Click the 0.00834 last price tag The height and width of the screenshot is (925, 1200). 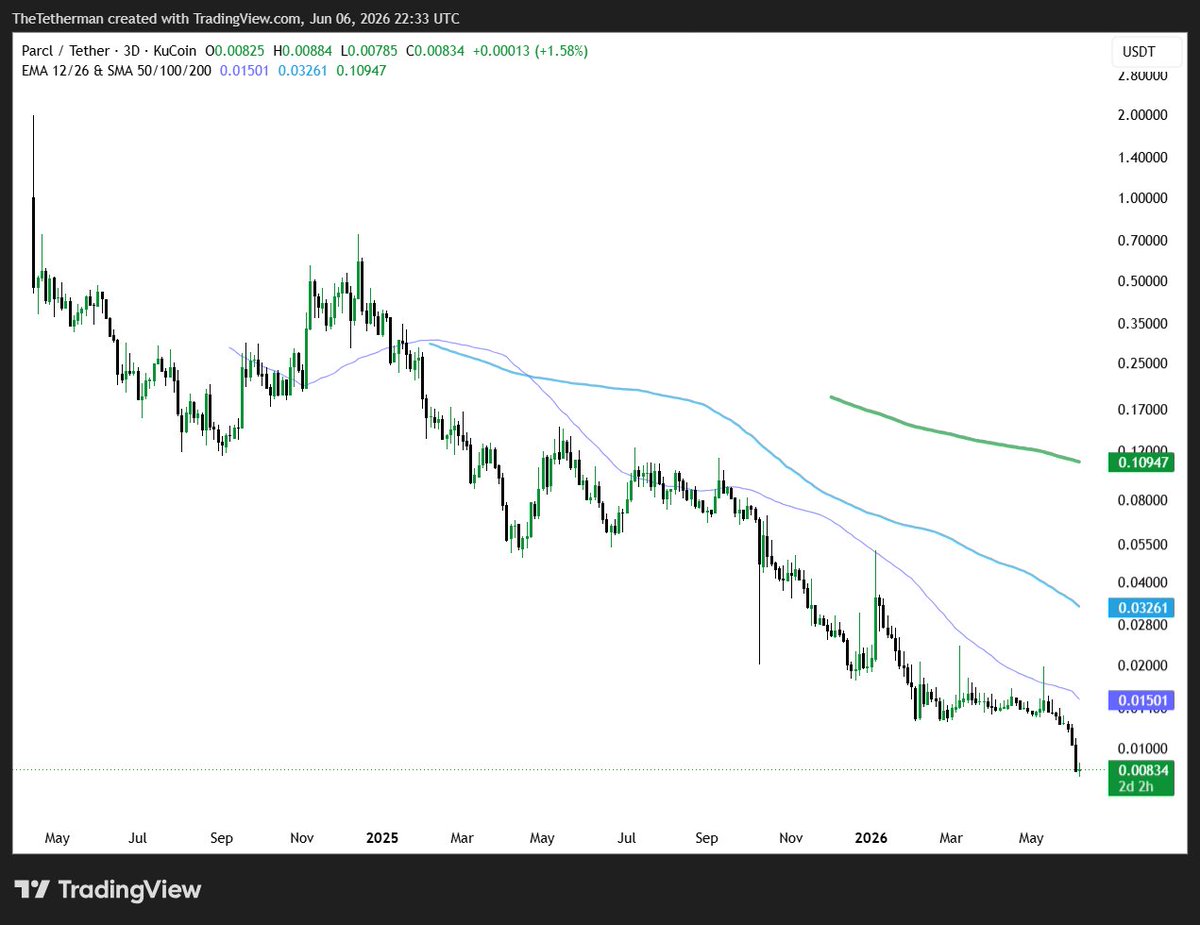coord(1141,769)
